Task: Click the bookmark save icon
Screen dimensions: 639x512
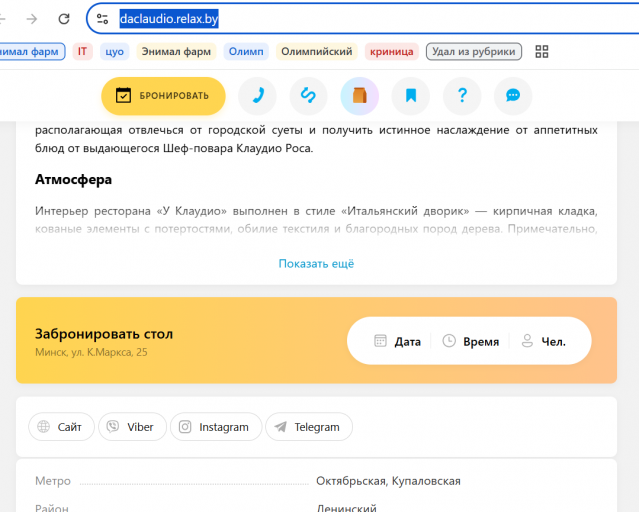Action: tap(411, 96)
